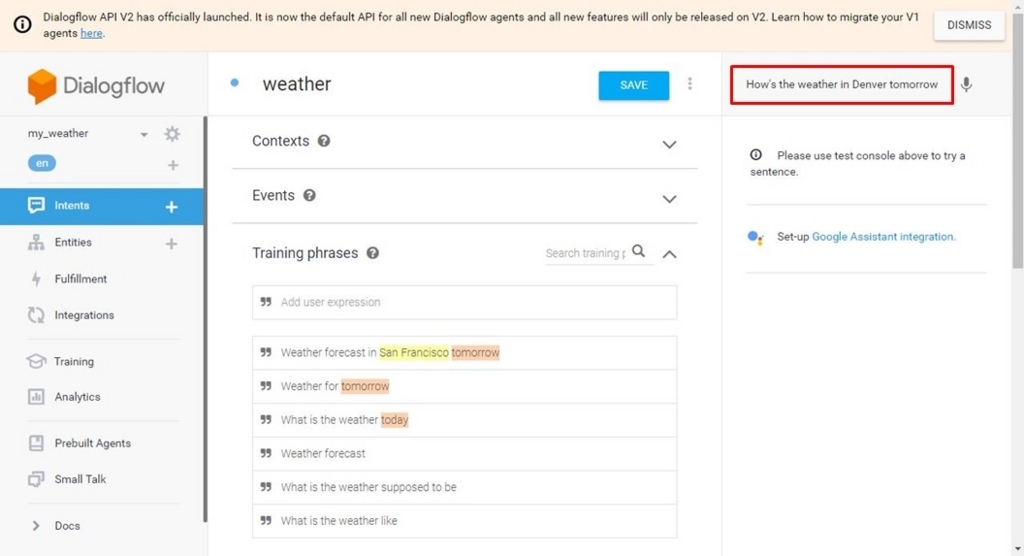Click the info icon in the V2 banner
The image size is (1024, 556).
22,25
